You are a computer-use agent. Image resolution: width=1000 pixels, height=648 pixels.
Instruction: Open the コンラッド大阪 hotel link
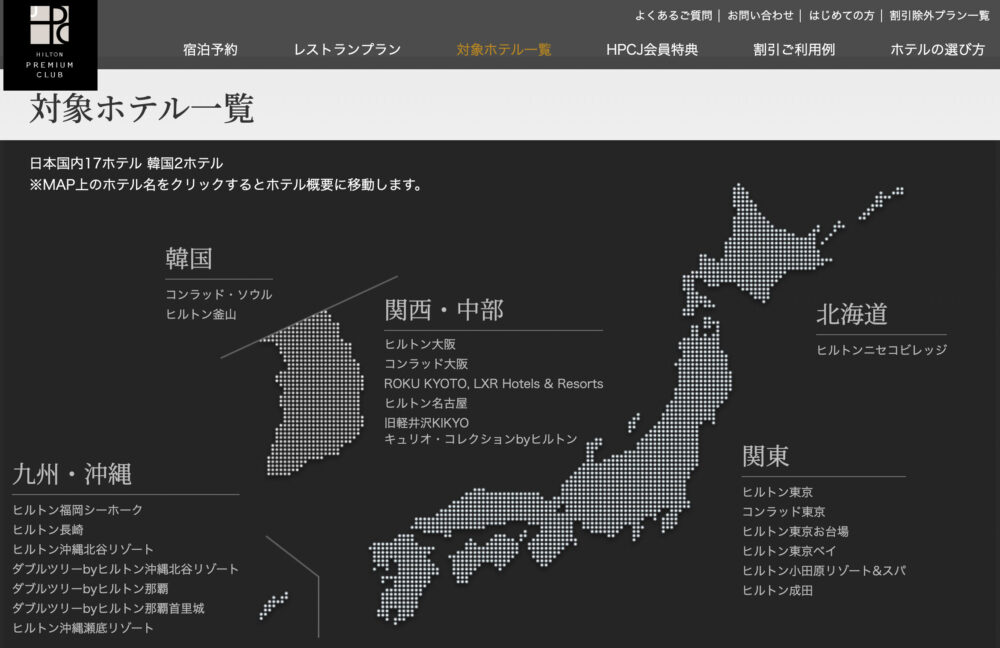tap(426, 364)
